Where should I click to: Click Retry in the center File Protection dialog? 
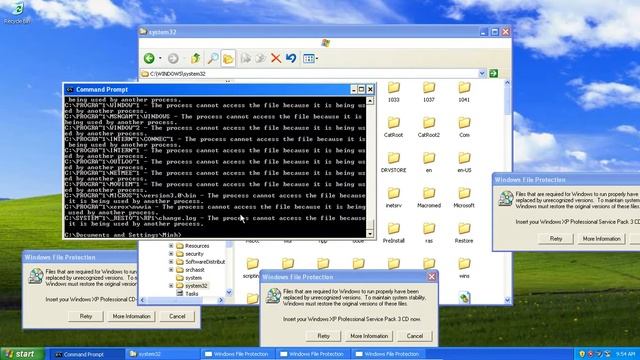(x=323, y=336)
